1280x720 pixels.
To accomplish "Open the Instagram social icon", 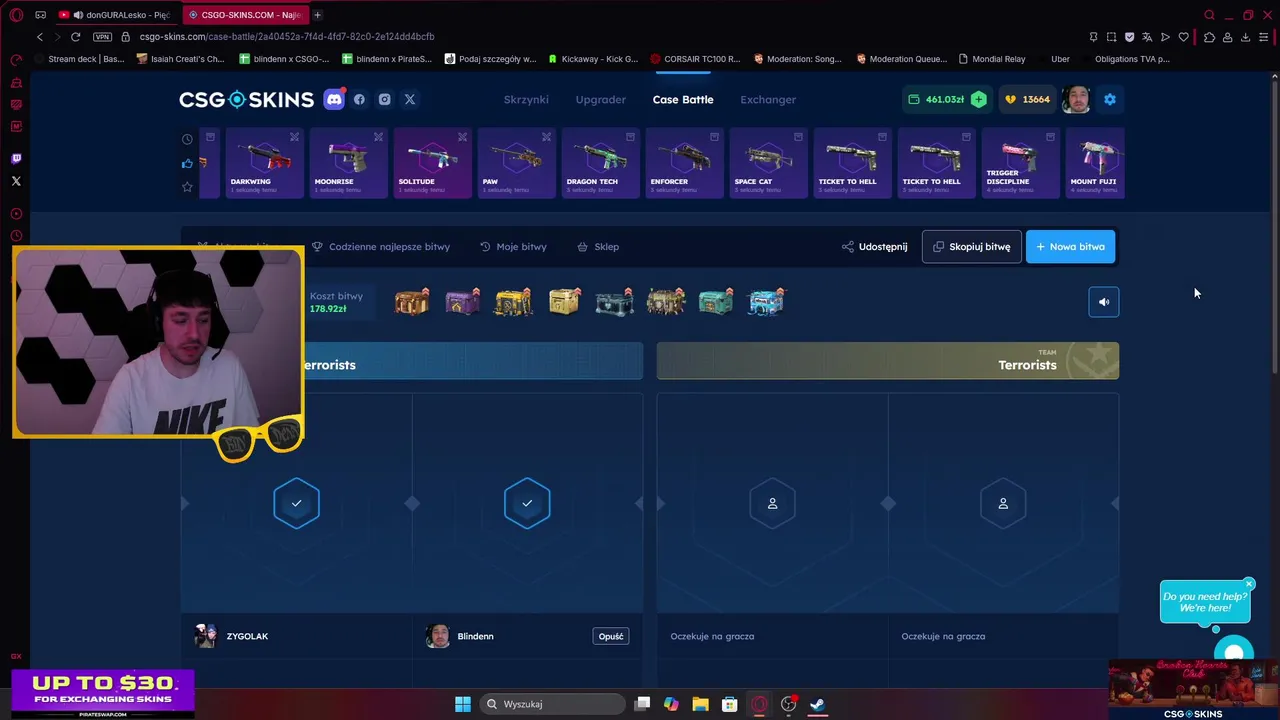I will click(384, 99).
